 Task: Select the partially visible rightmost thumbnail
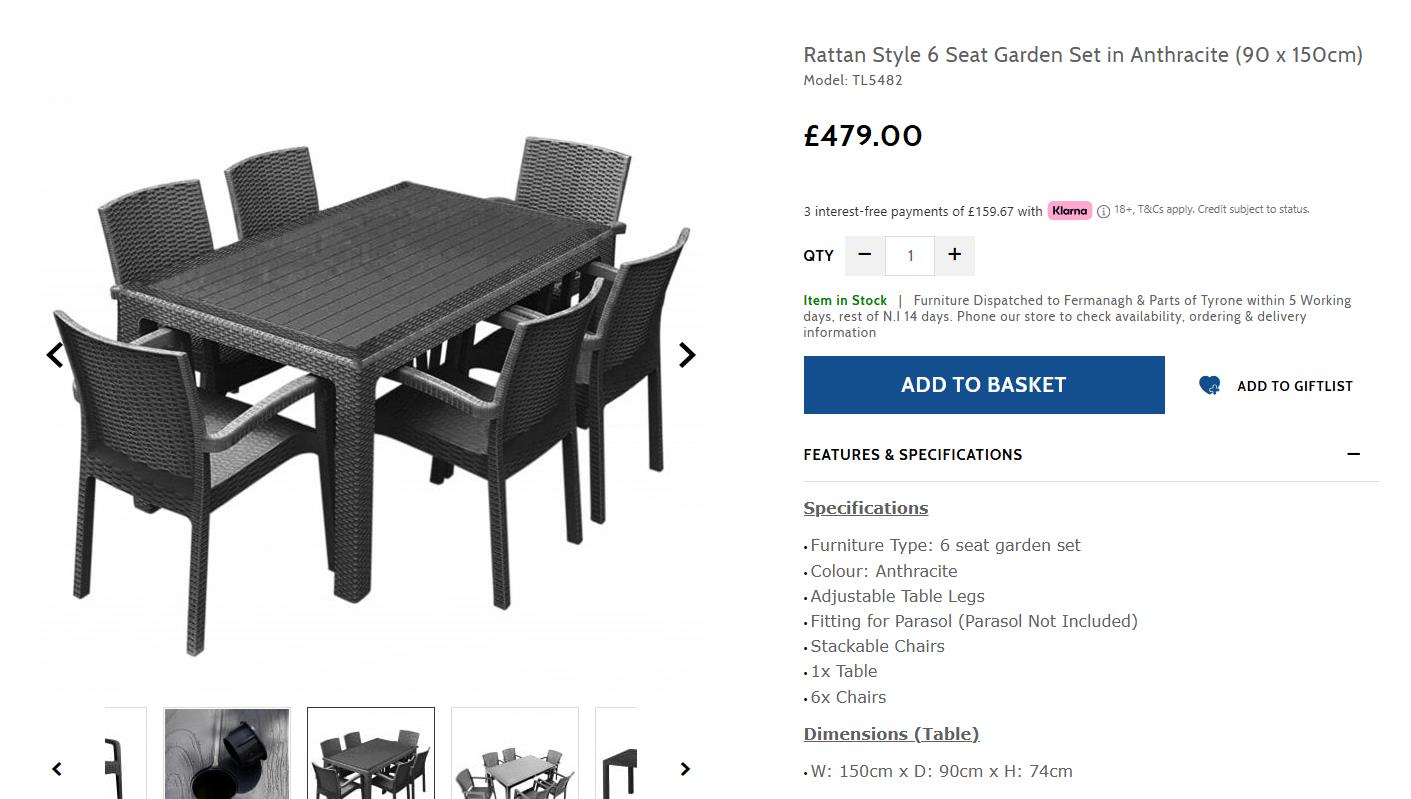[616, 753]
